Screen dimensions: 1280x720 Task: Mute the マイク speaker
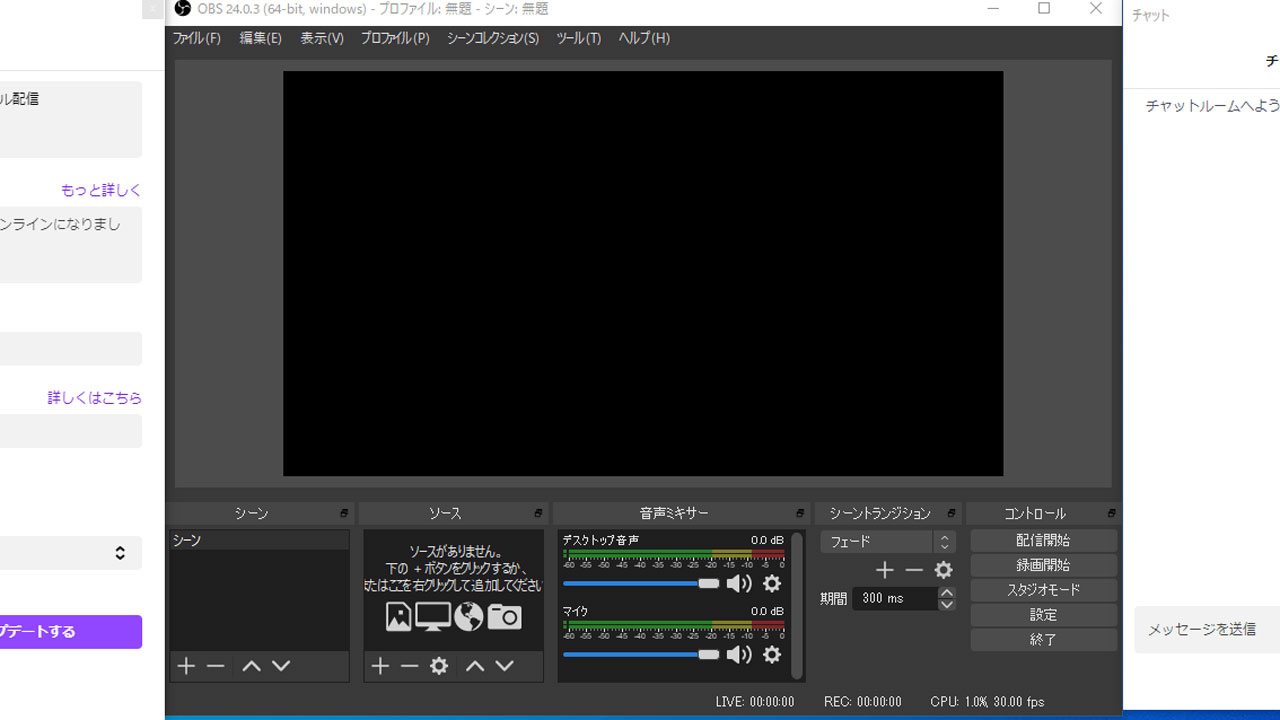point(739,655)
